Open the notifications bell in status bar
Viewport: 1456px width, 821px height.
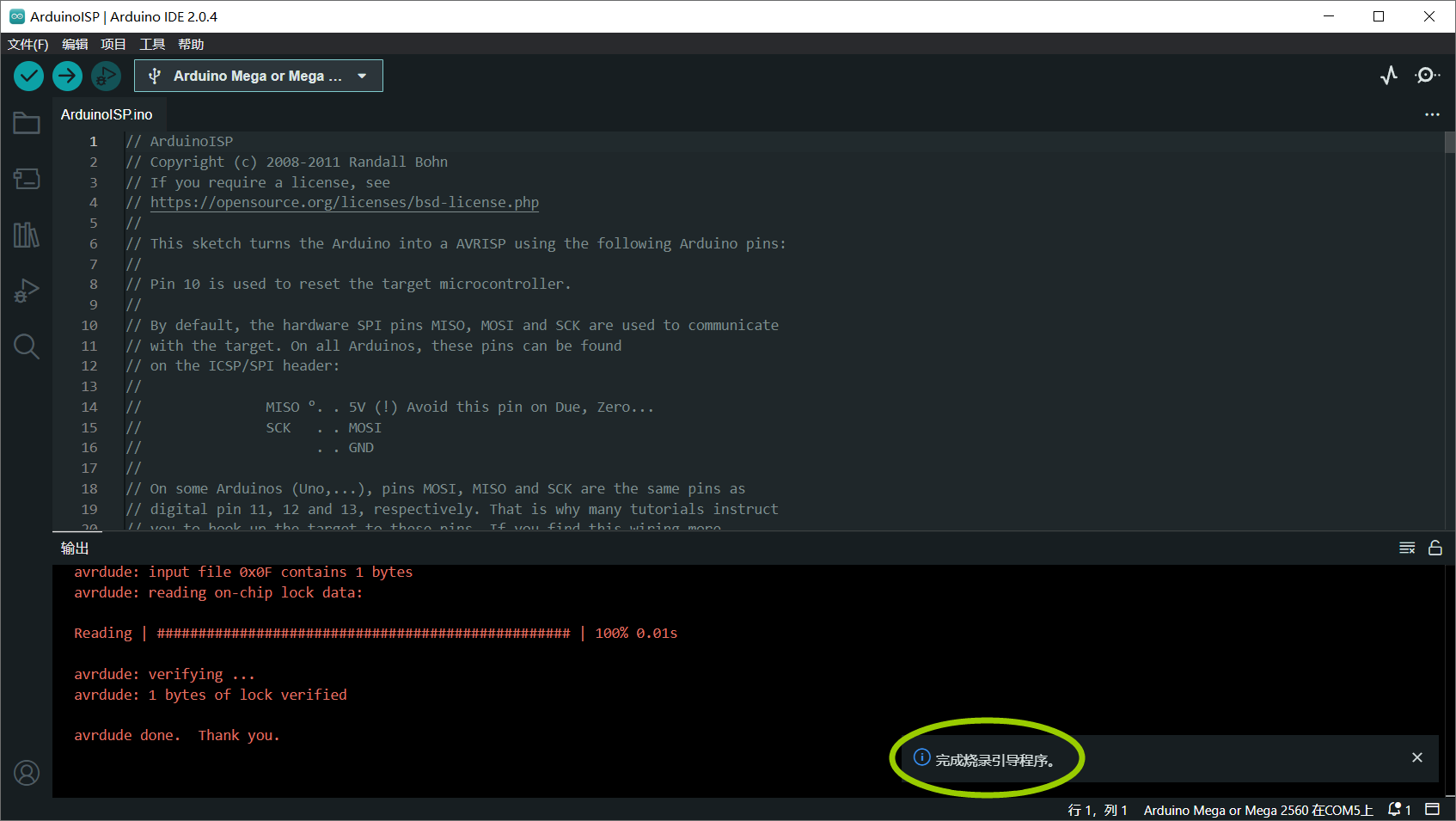click(x=1399, y=810)
